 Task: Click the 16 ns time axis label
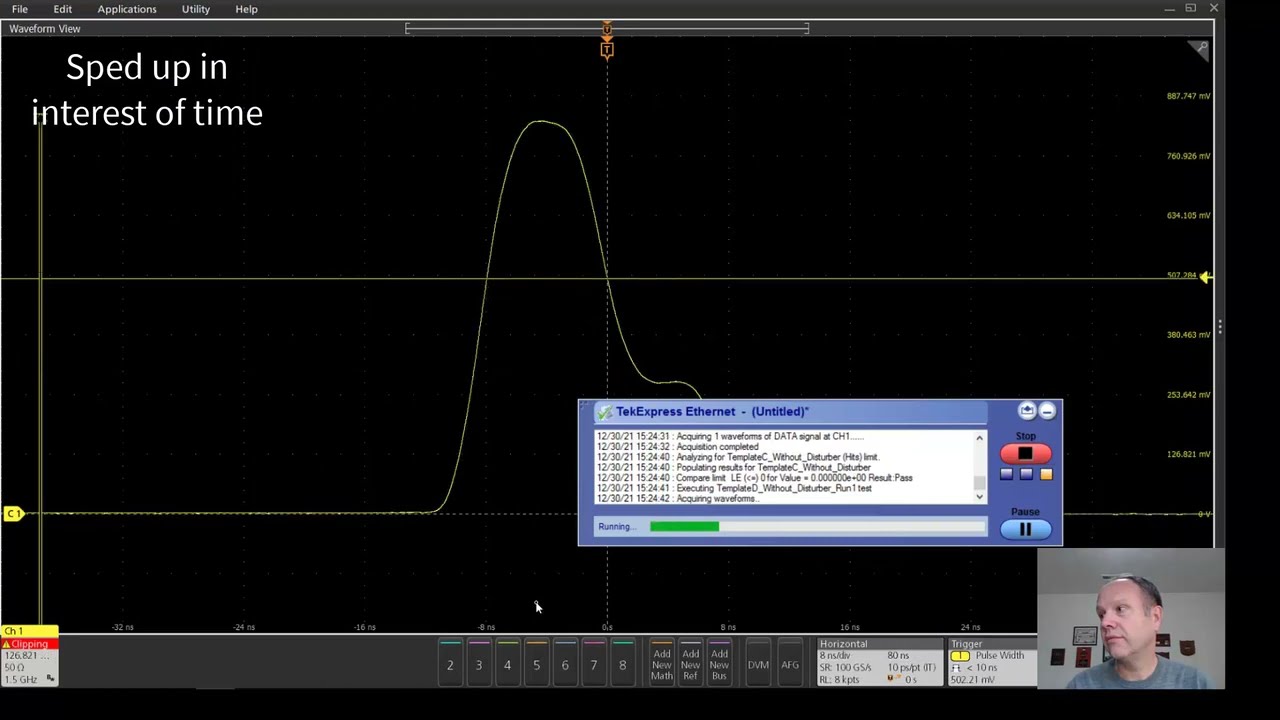click(x=849, y=627)
